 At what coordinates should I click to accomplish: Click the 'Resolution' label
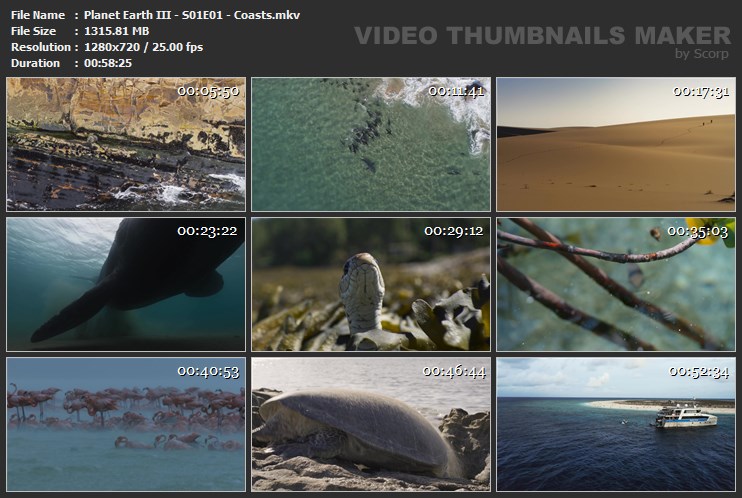(x=41, y=47)
